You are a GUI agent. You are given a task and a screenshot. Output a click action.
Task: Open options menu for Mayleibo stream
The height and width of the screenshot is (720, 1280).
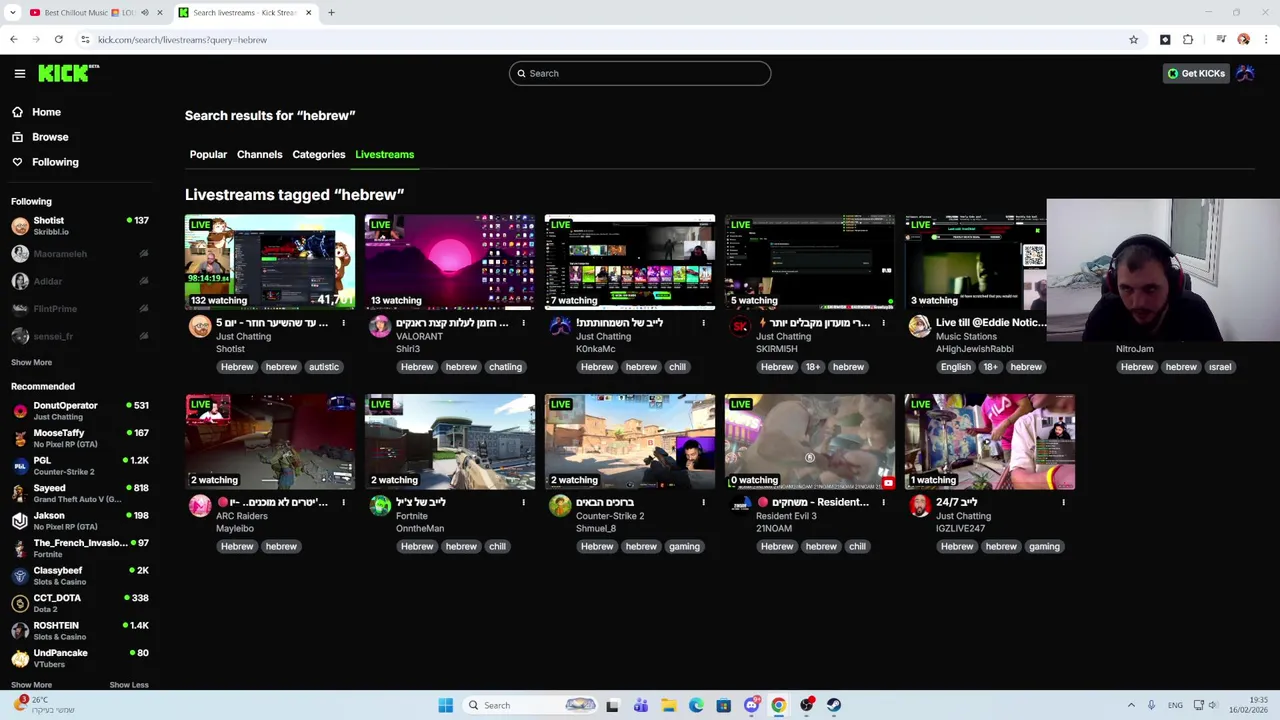pos(343,502)
